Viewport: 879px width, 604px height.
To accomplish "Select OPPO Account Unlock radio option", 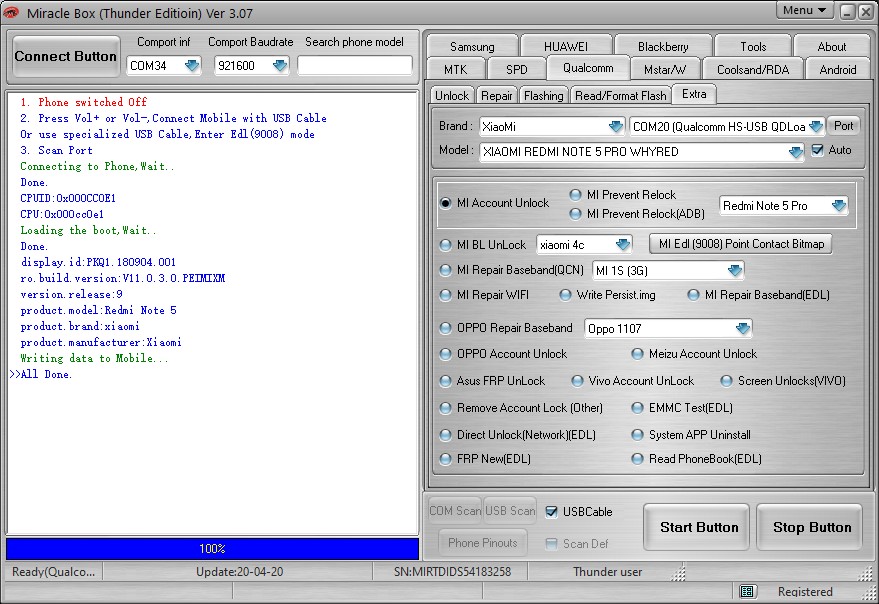I will click(x=446, y=354).
